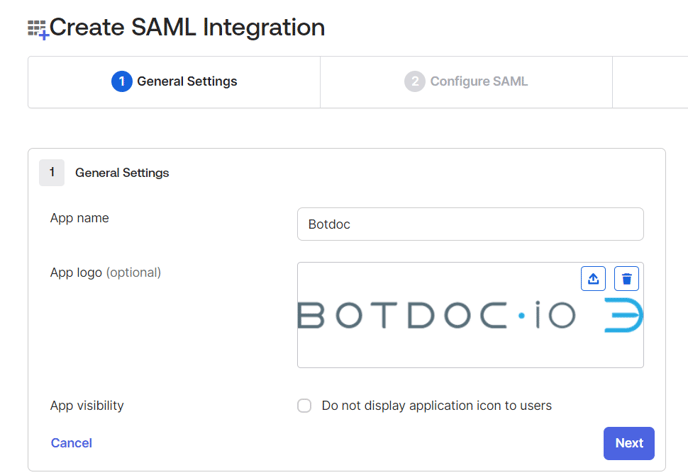Click the General Settings section heading
This screenshot has width=688, height=475.
click(x=122, y=173)
